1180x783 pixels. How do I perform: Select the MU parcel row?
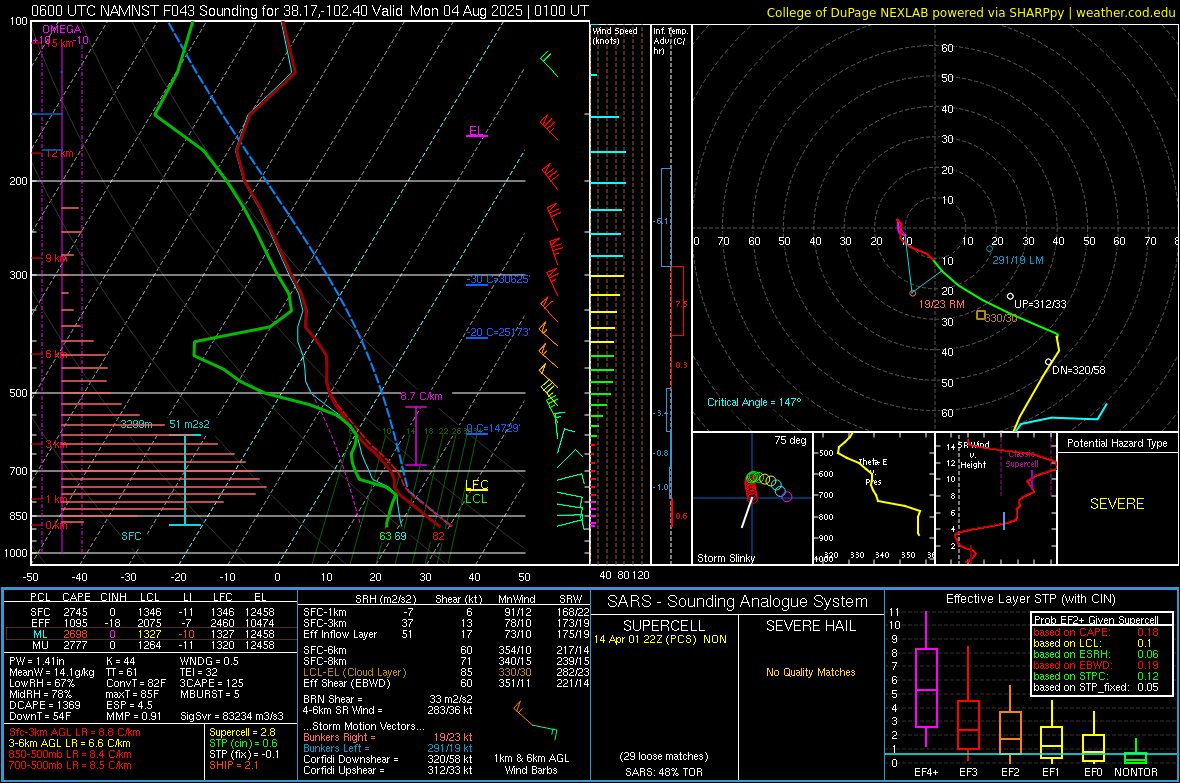151,645
